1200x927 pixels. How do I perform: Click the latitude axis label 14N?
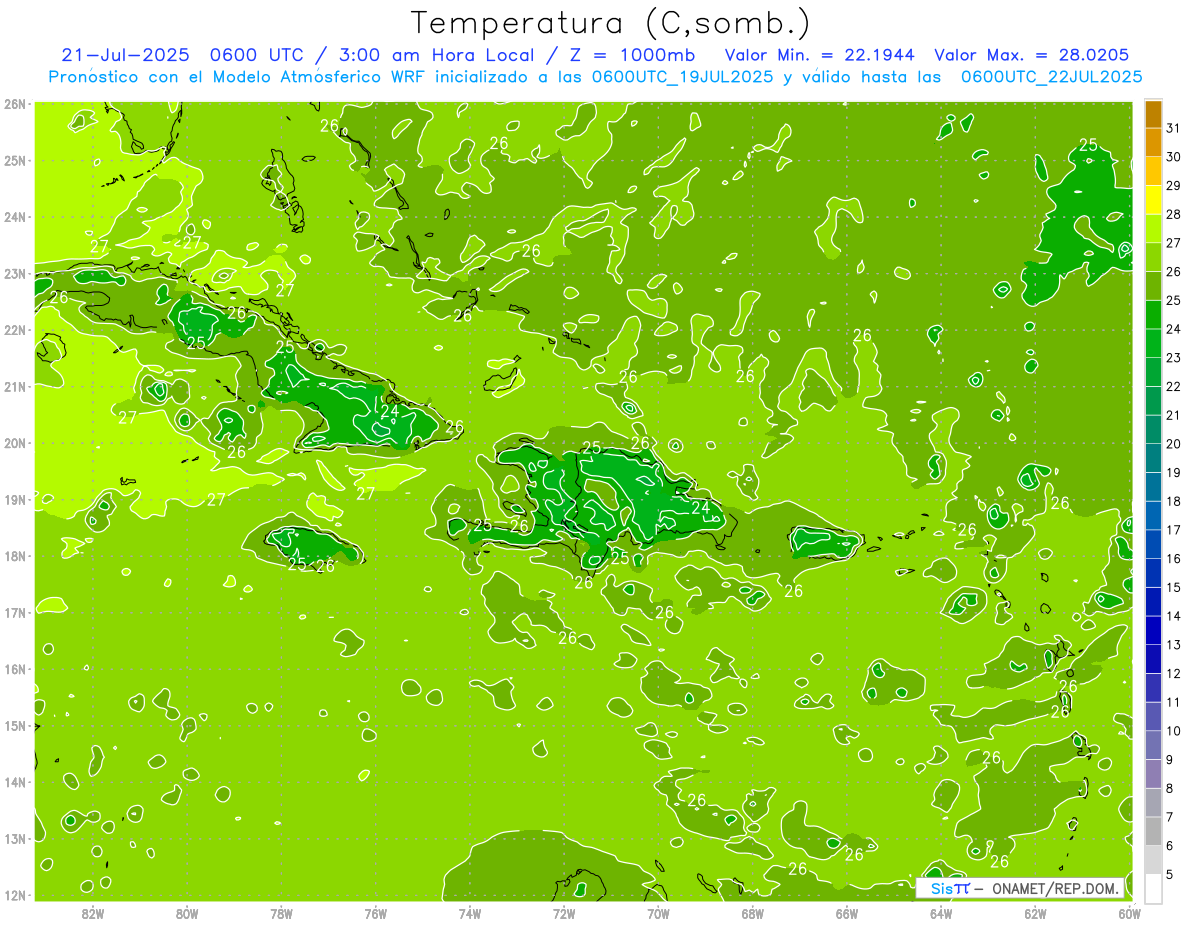pyautogui.click(x=14, y=782)
